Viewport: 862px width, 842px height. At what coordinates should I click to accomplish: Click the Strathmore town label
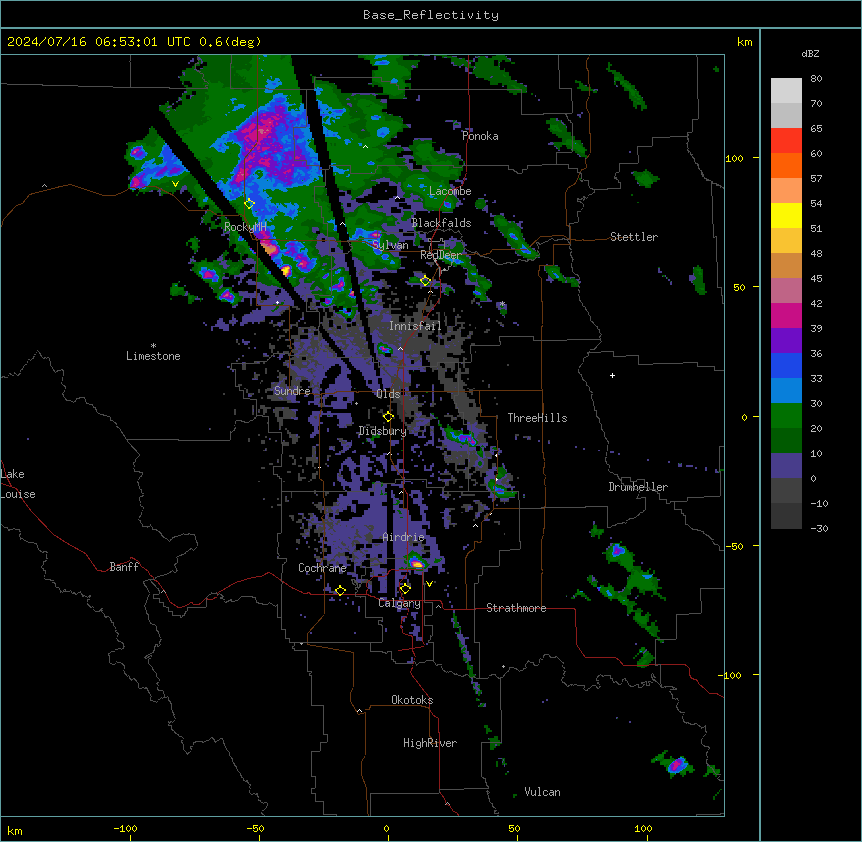[516, 608]
